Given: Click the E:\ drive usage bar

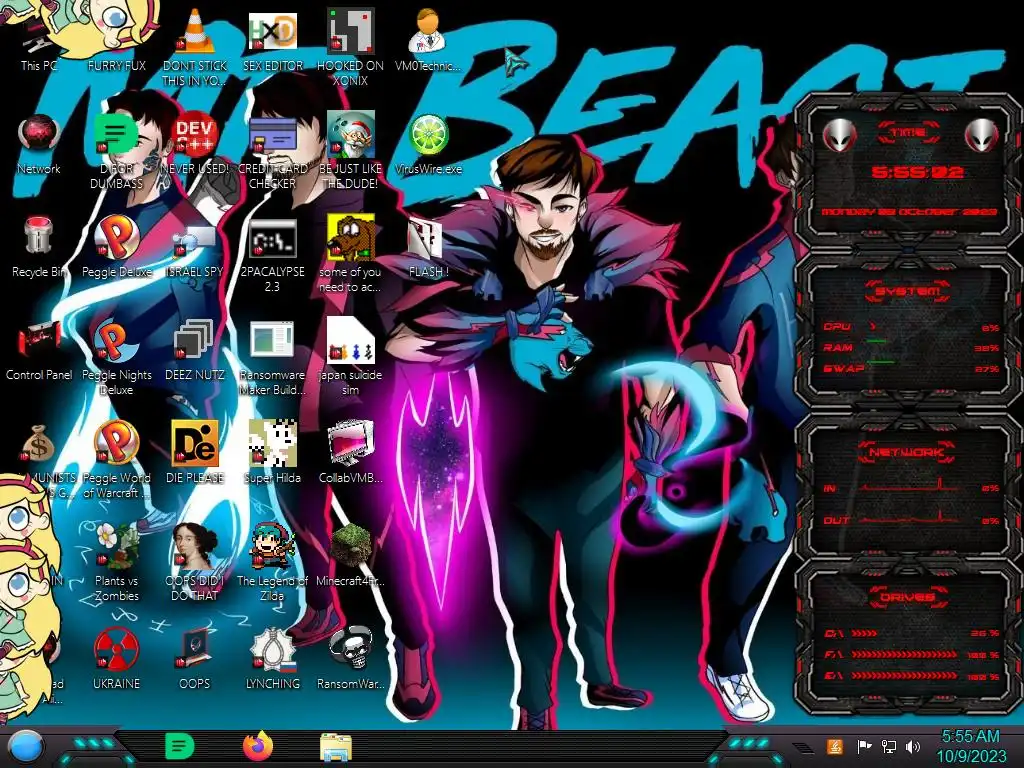Looking at the screenshot, I should (x=912, y=676).
